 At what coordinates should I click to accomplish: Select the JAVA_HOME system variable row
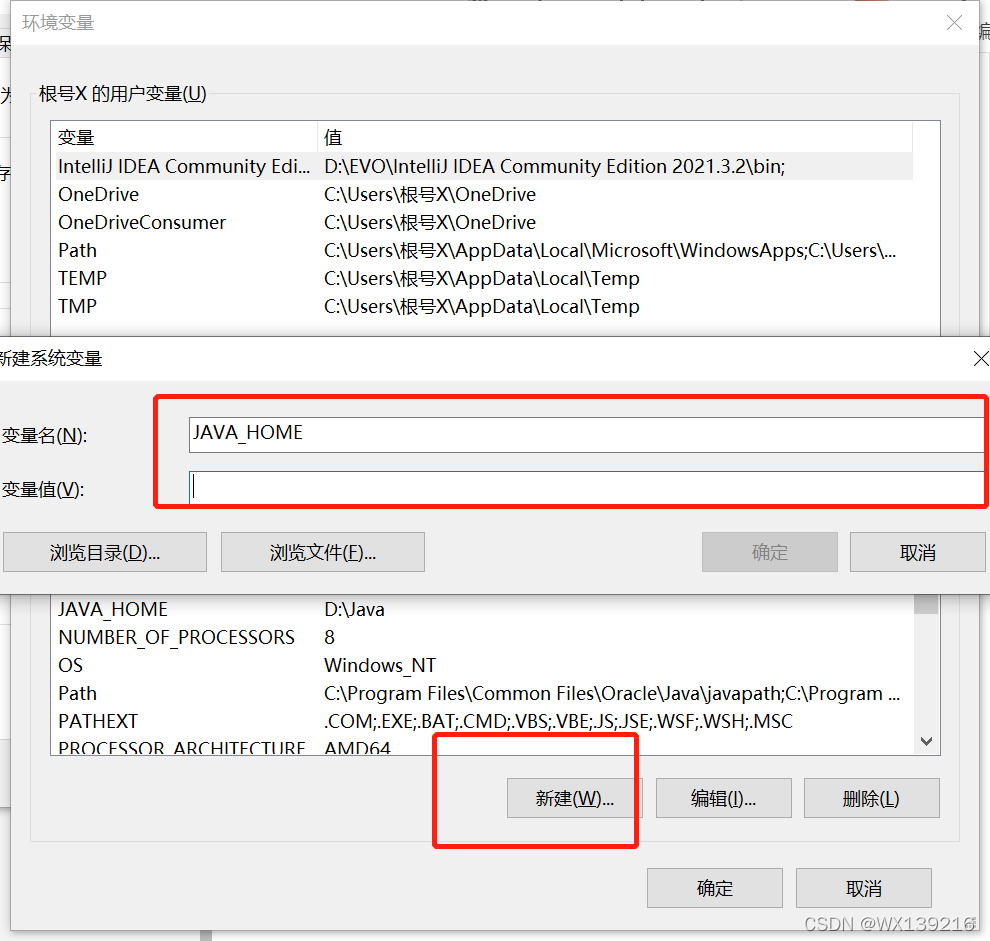(484, 609)
